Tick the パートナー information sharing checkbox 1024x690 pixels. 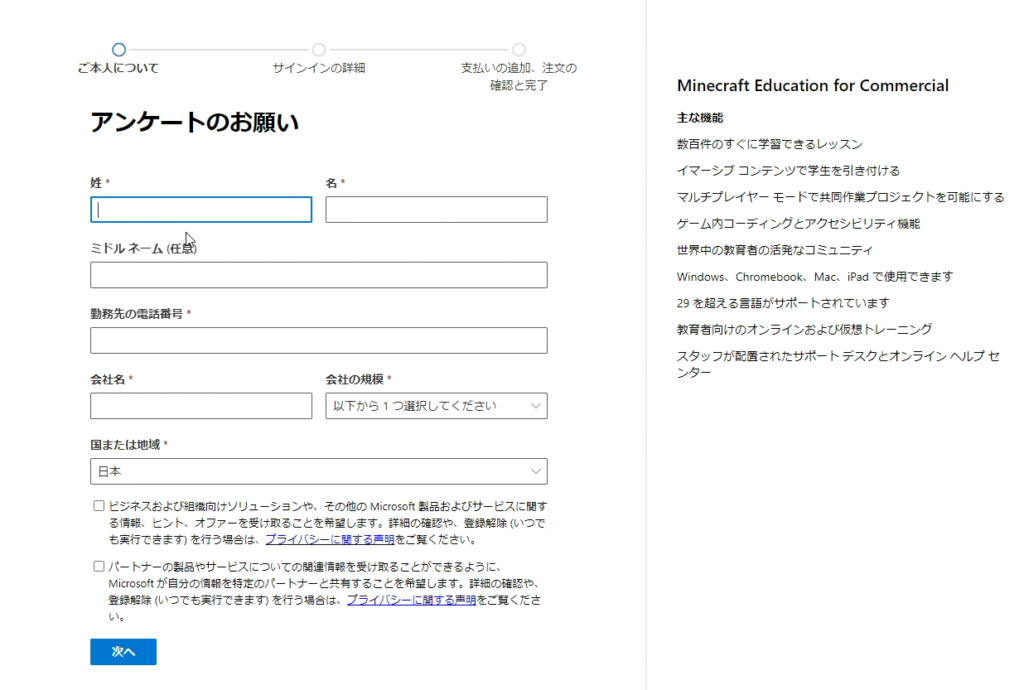(x=99, y=566)
